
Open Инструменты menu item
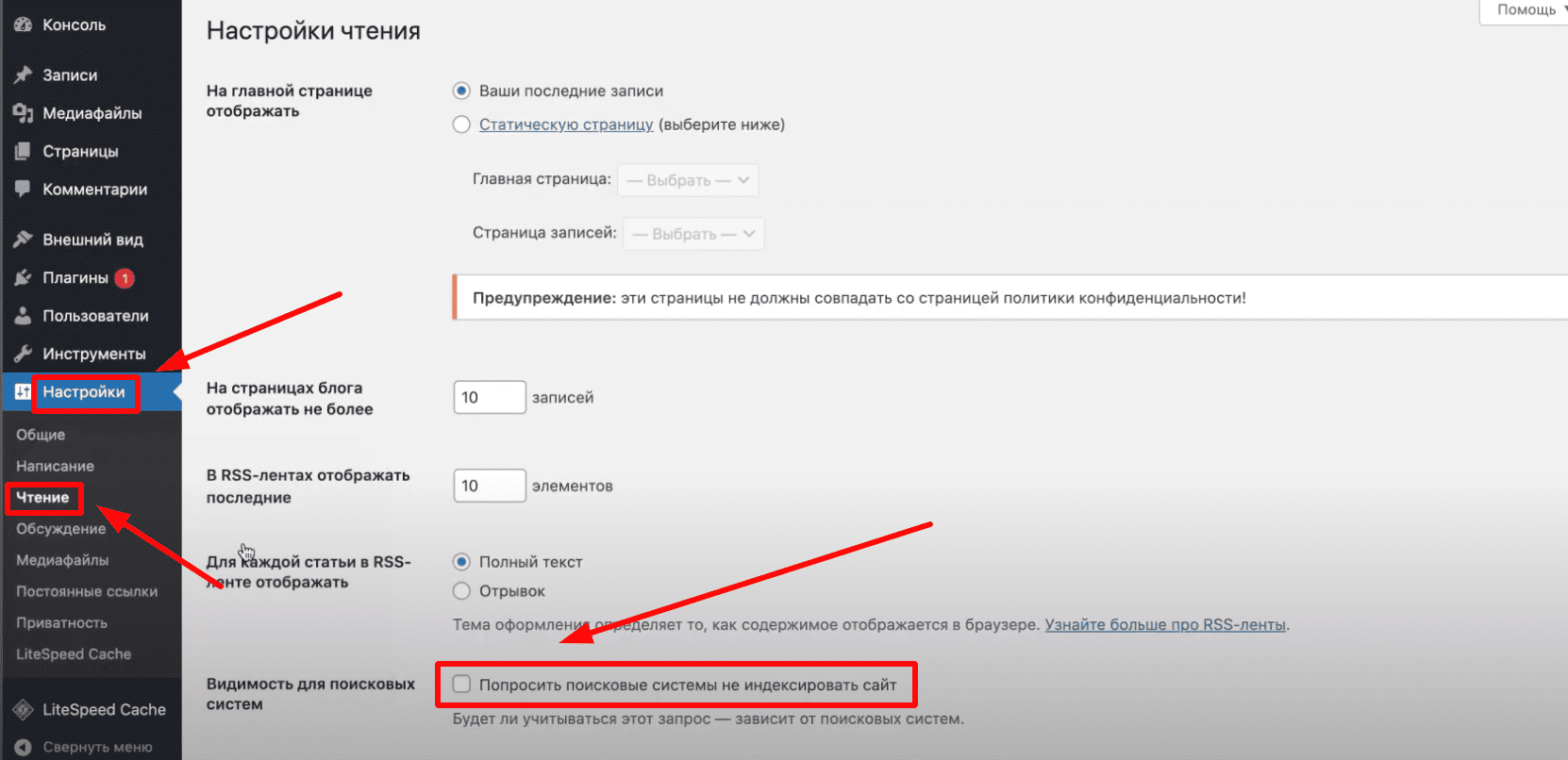[91, 354]
